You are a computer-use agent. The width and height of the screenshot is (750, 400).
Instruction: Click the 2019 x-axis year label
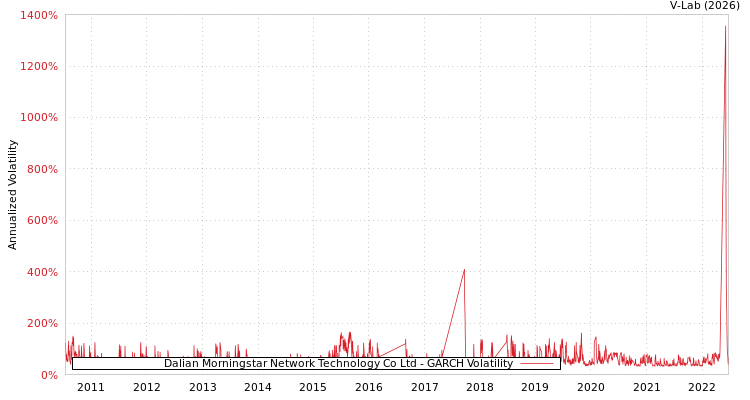pos(535,387)
